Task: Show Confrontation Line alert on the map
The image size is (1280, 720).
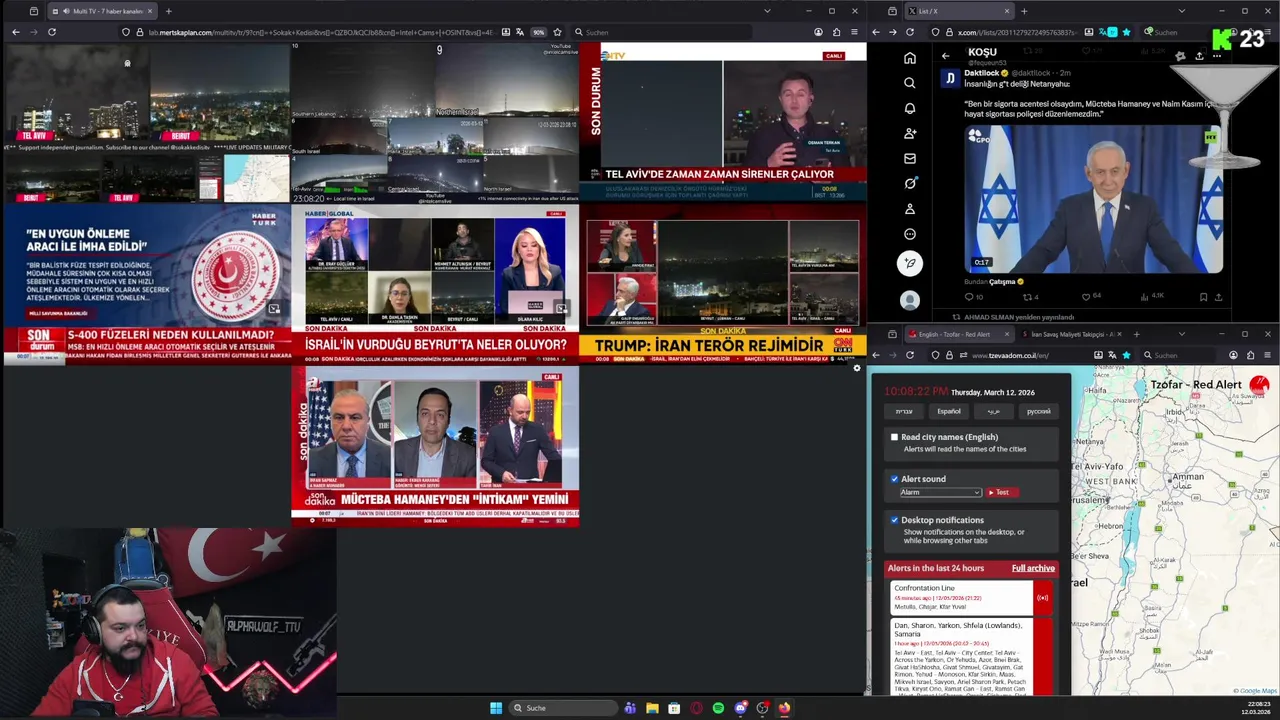Action: coord(1042,598)
